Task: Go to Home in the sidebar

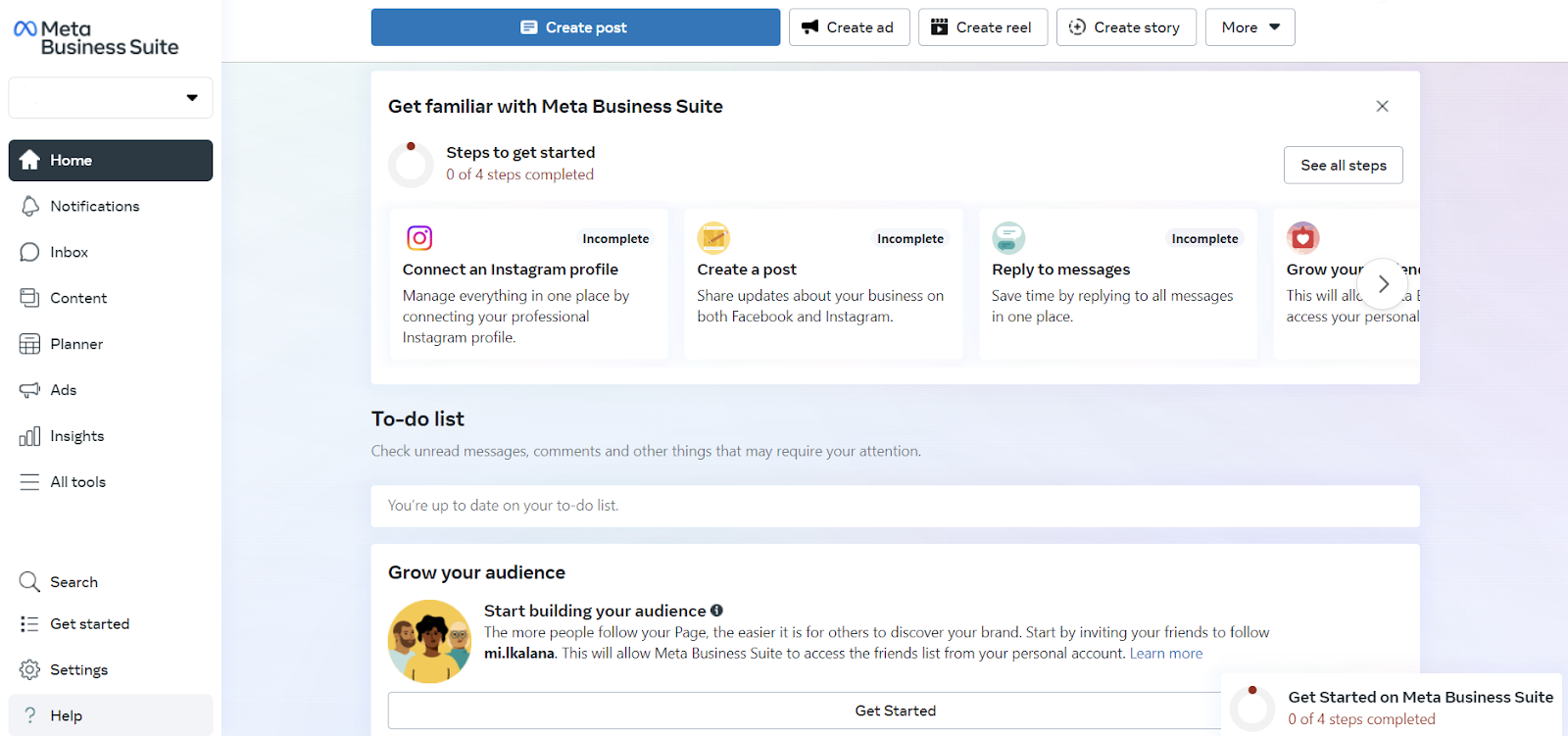Action: tap(111, 161)
